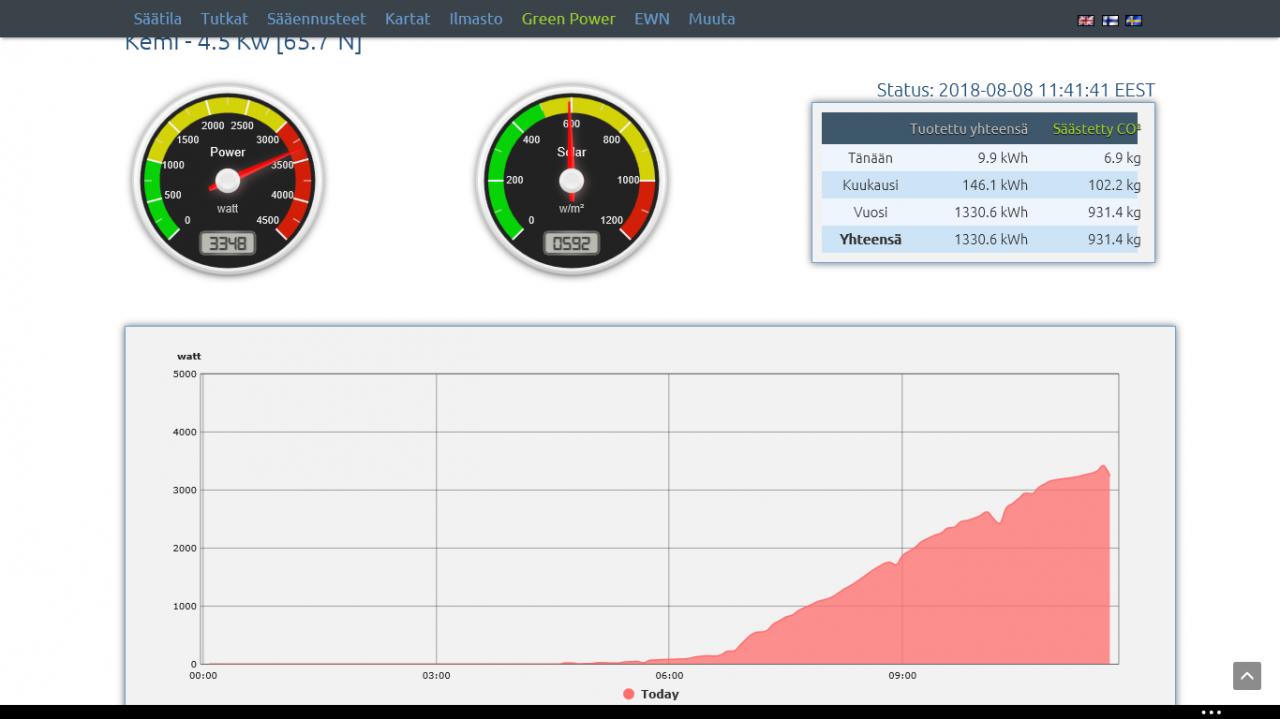The height and width of the screenshot is (719, 1280).
Task: Click the 931.4 kg value in Yhteensä row
Action: (x=1114, y=239)
